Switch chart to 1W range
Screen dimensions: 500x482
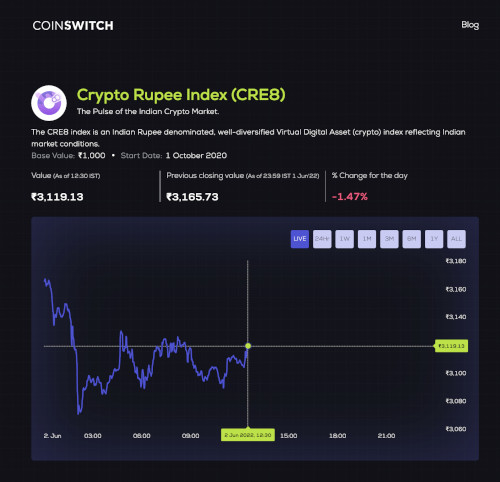tap(344, 239)
